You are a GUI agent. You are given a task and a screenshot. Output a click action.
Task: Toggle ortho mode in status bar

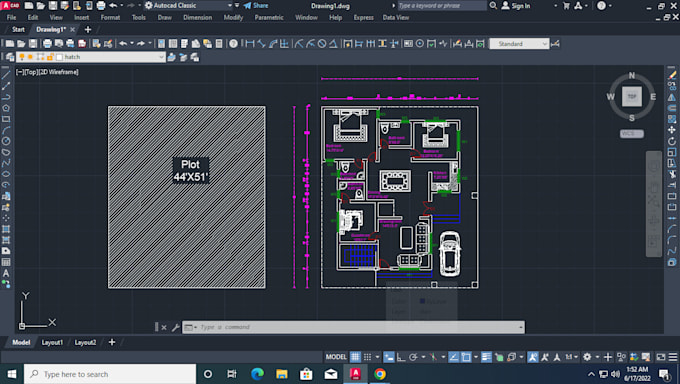(x=401, y=357)
